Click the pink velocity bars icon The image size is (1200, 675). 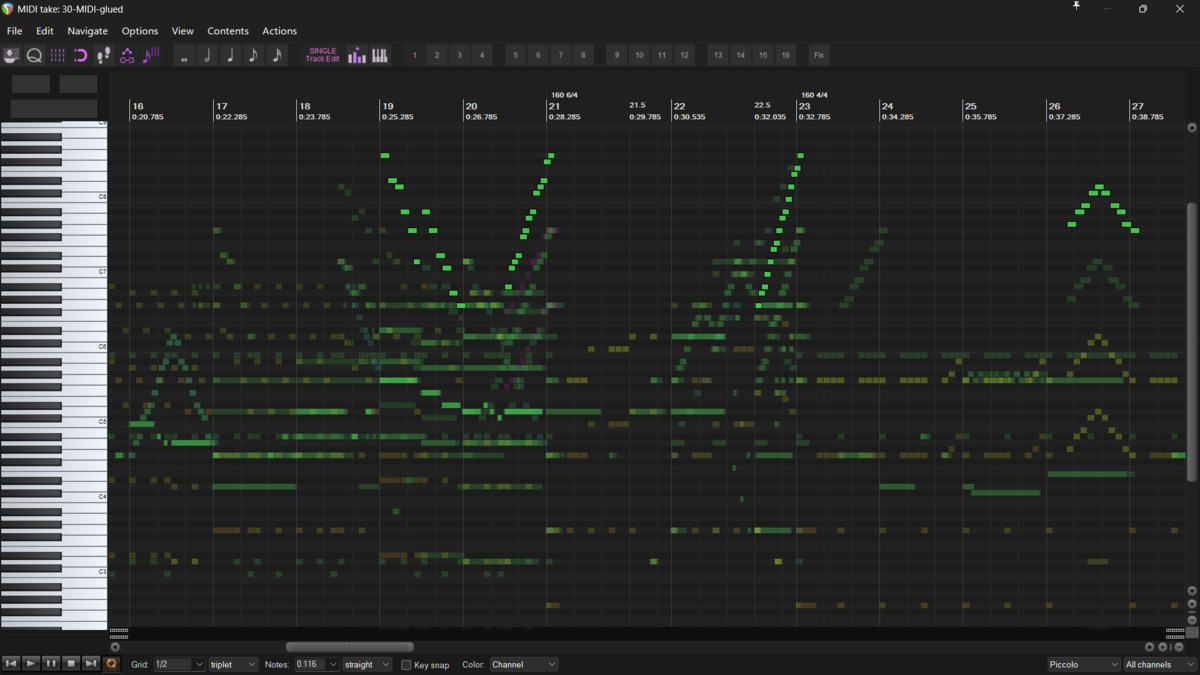click(x=357, y=56)
